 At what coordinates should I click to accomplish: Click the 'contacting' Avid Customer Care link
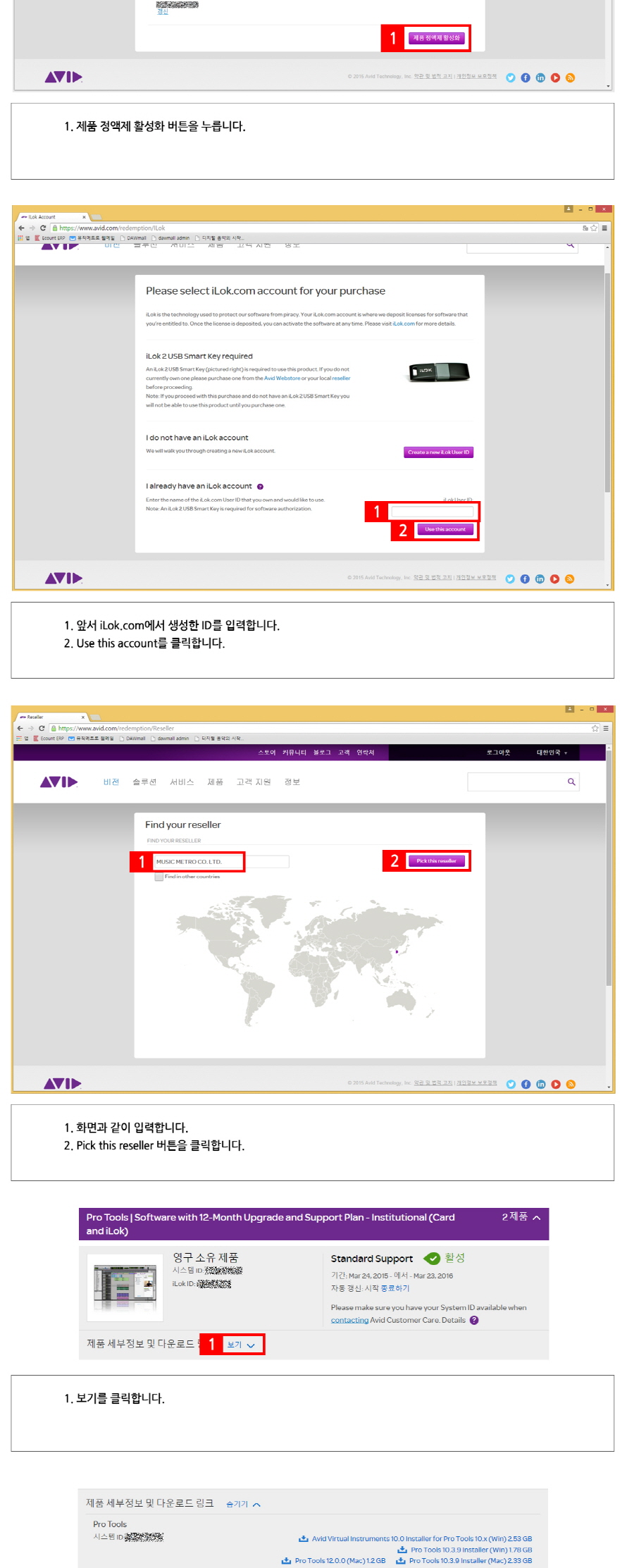(349, 1321)
